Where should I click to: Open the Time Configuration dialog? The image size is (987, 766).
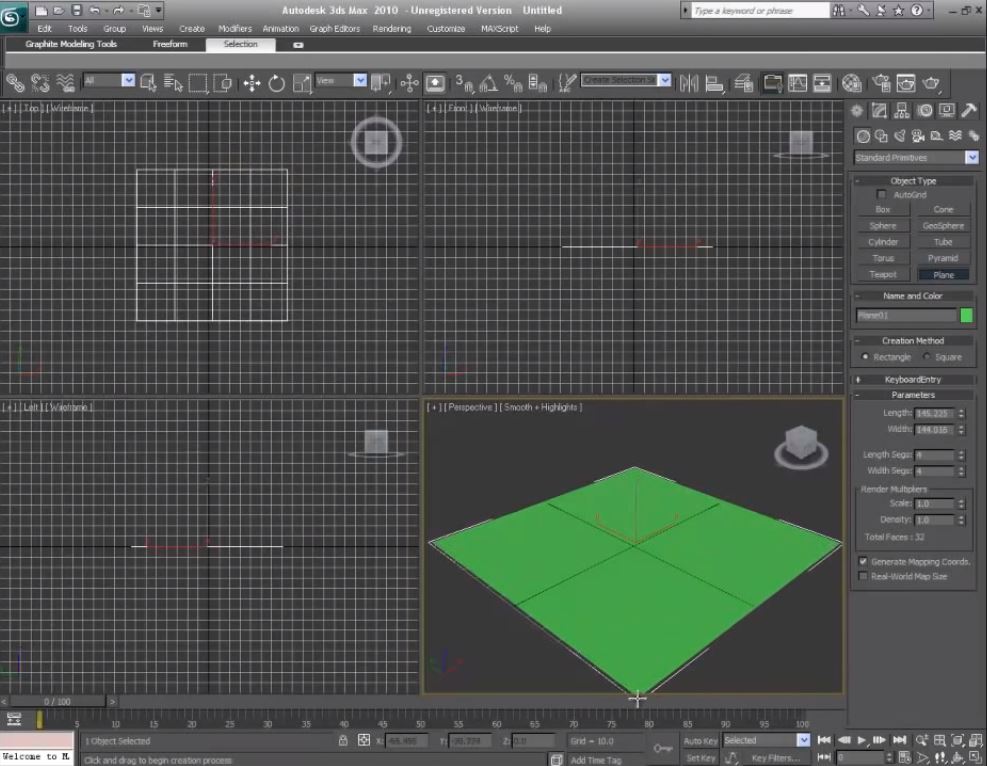tap(905, 758)
